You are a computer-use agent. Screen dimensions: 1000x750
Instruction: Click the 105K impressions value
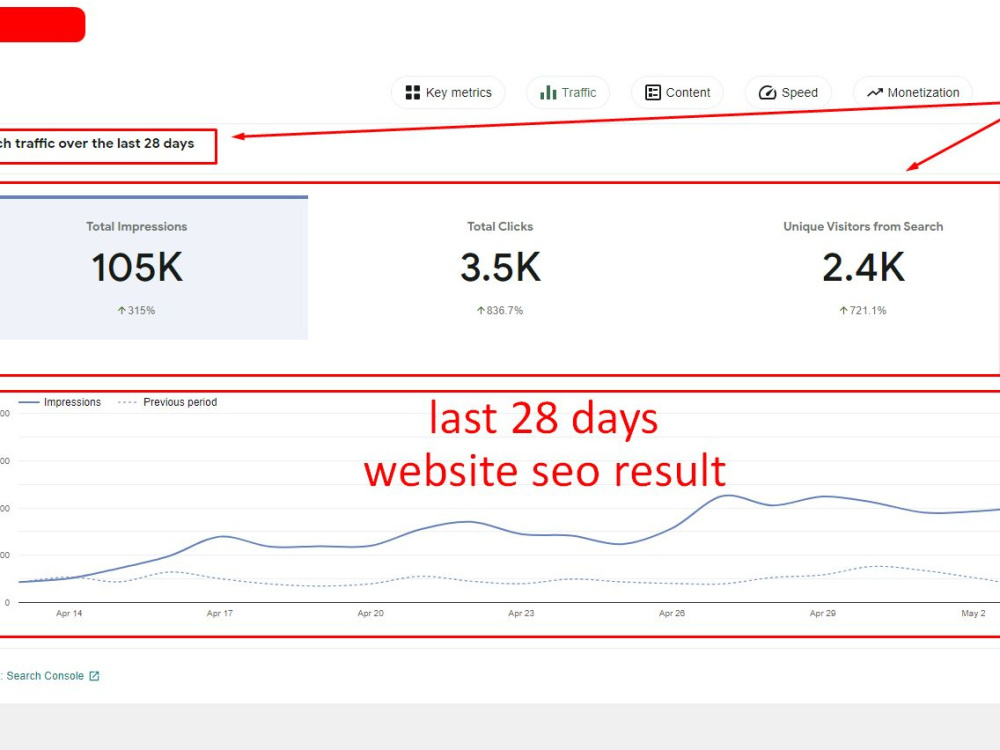coord(137,267)
